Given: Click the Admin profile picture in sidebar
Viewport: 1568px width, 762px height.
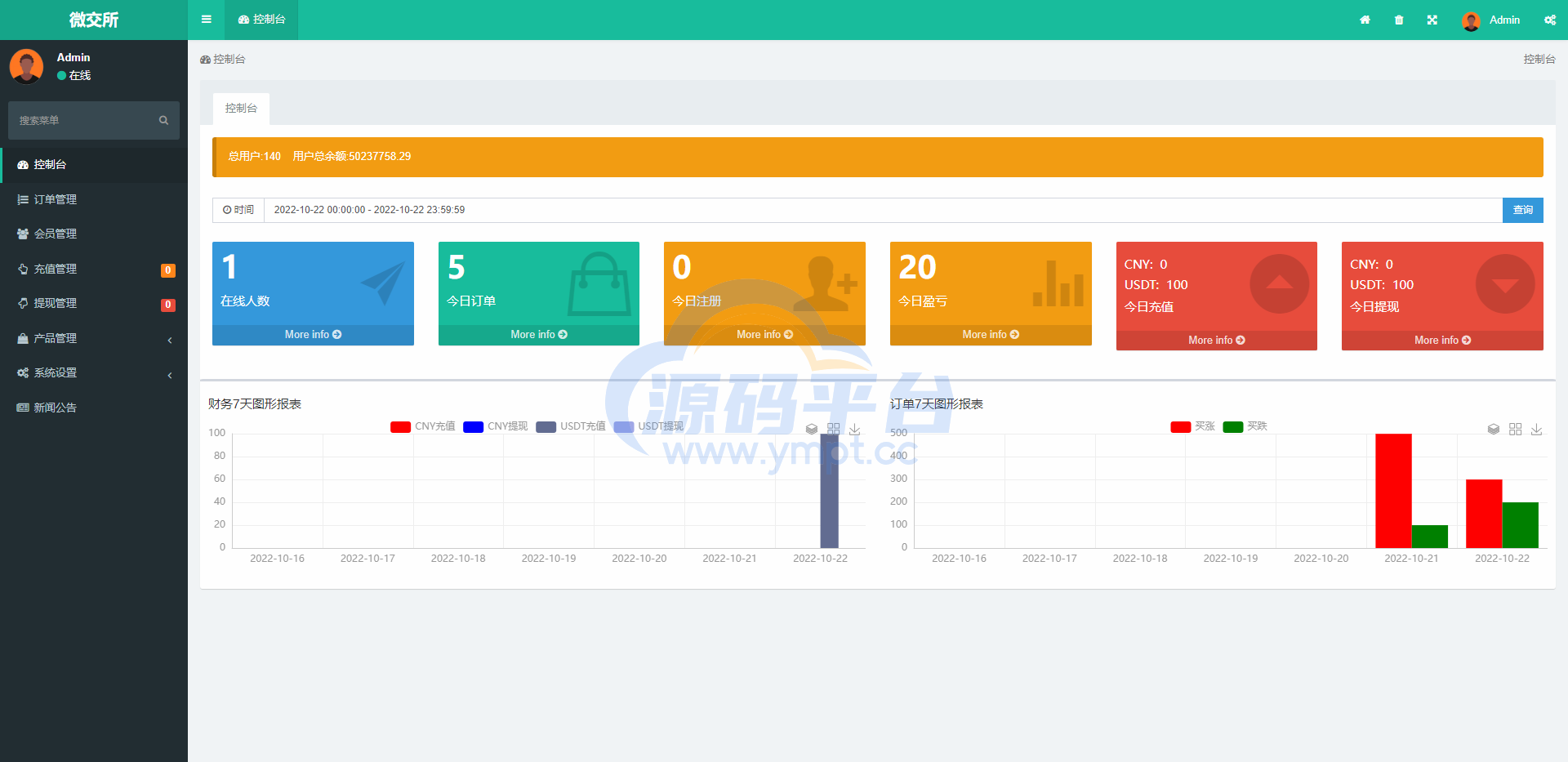Looking at the screenshot, I should coord(26,66).
